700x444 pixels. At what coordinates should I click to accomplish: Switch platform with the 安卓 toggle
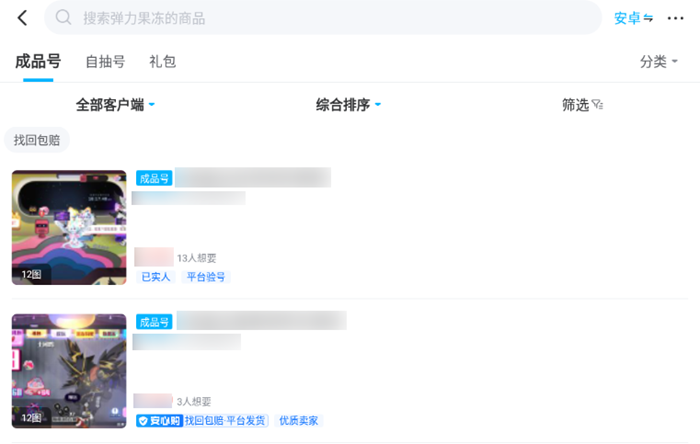pos(633,18)
